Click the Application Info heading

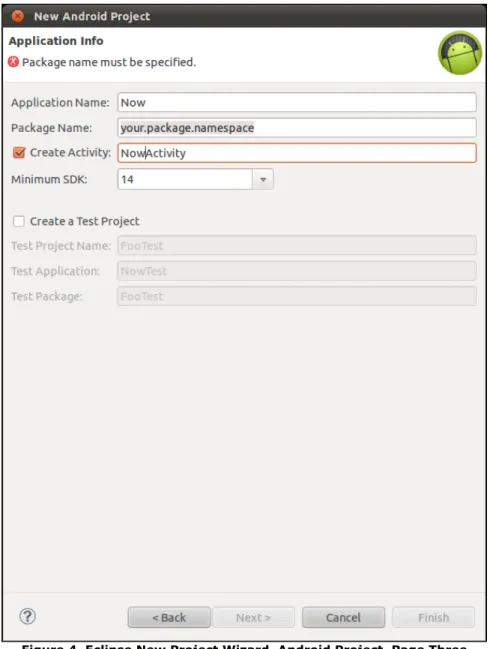coord(56,41)
